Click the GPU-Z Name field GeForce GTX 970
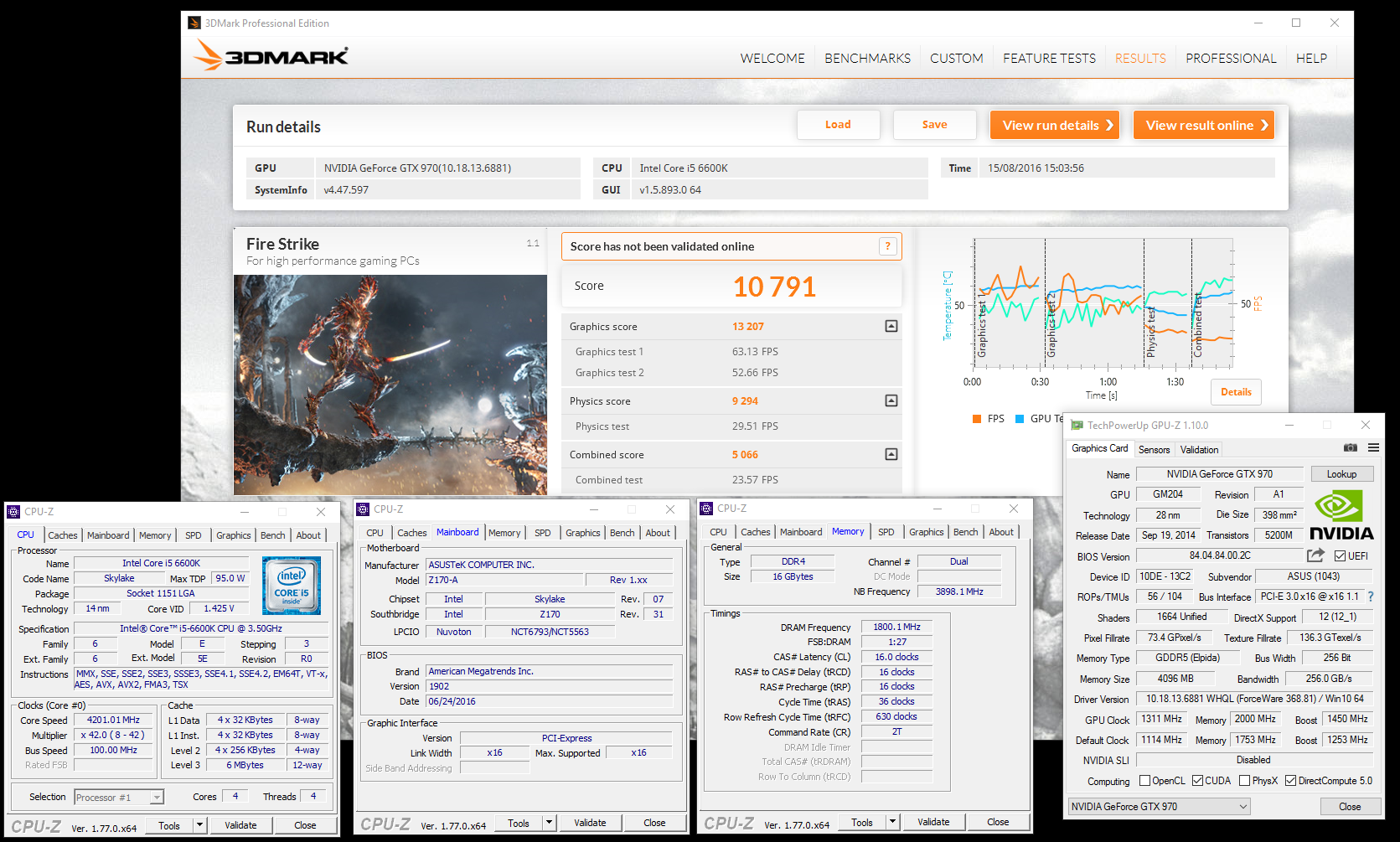This screenshot has width=1400, height=842. tap(1219, 474)
